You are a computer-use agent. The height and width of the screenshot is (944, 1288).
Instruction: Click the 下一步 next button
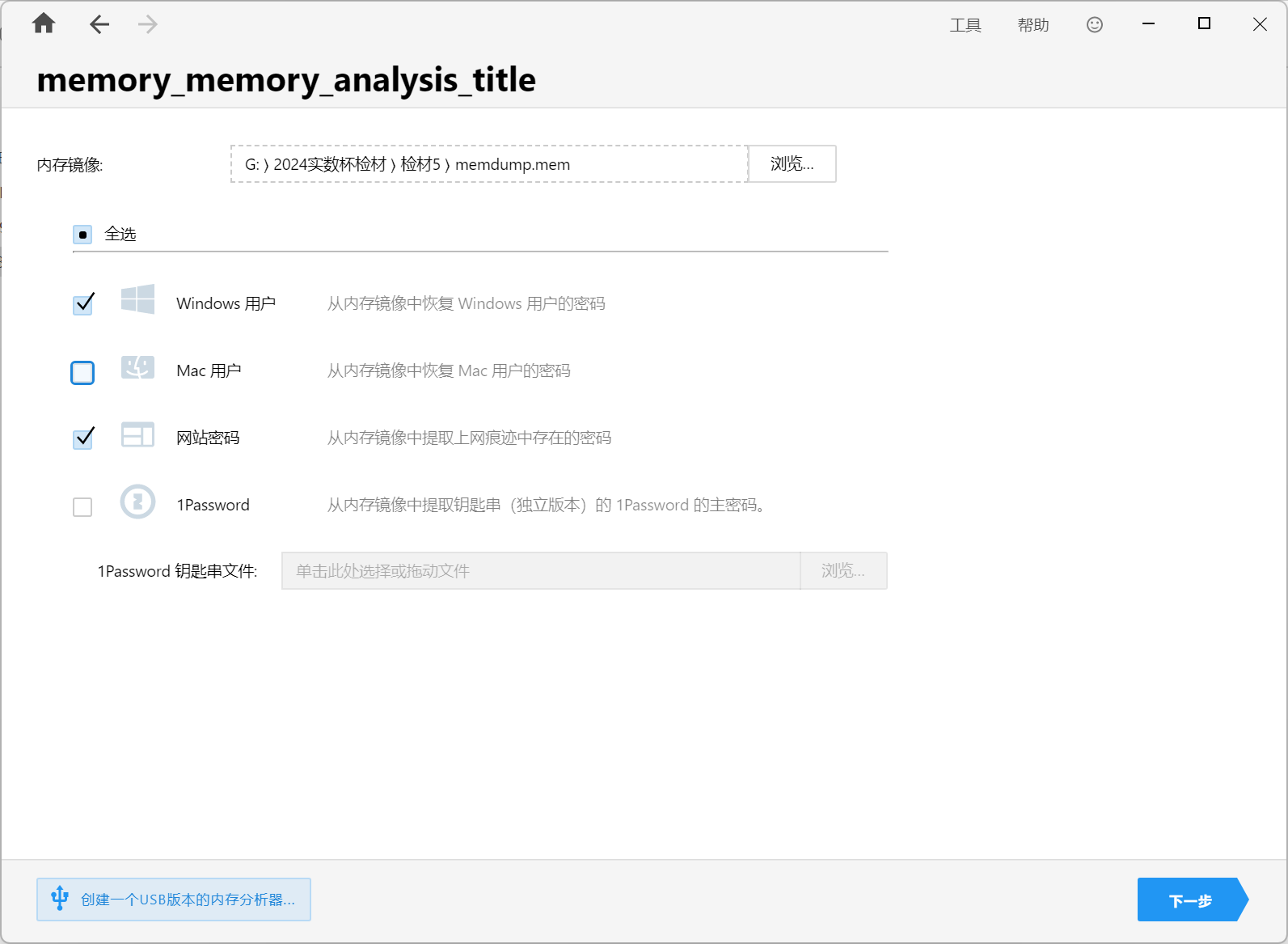click(1192, 900)
